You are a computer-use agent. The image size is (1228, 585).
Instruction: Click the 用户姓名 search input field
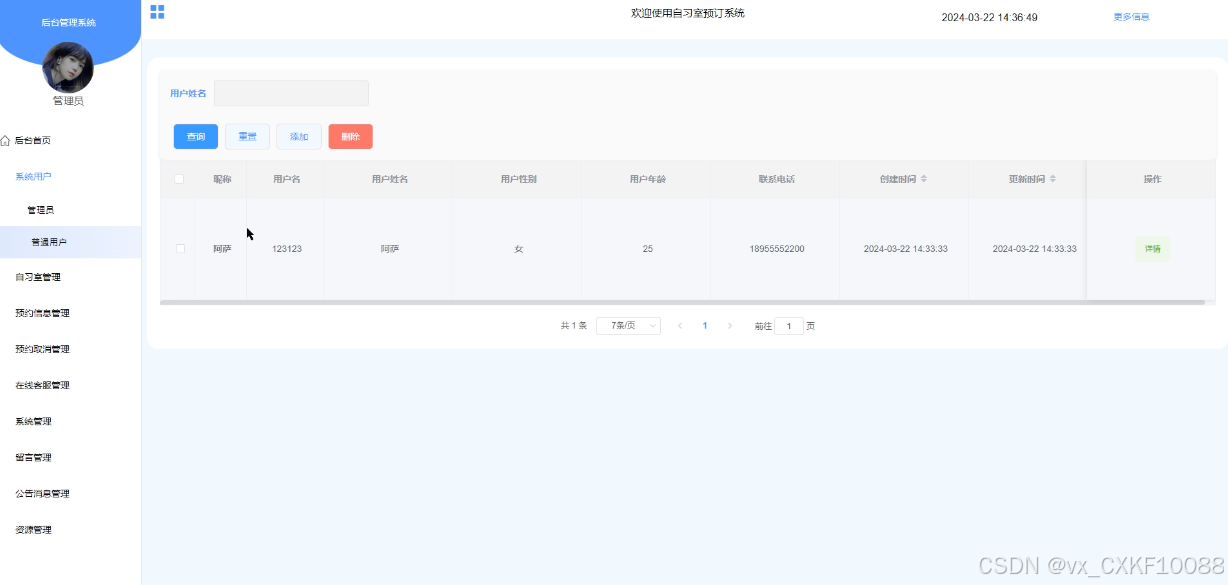pyautogui.click(x=291, y=93)
